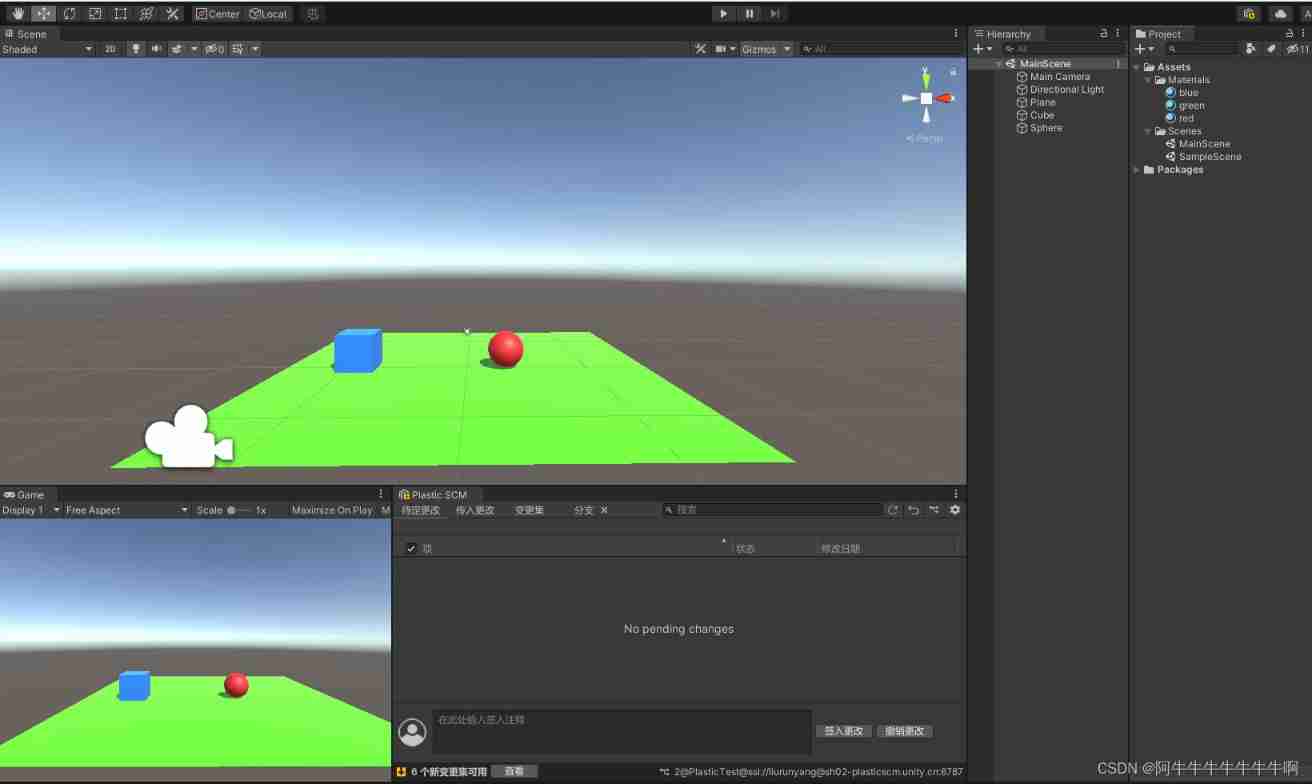The image size is (1312, 784).
Task: Click the 查看 button in status bar
Action: (x=514, y=771)
